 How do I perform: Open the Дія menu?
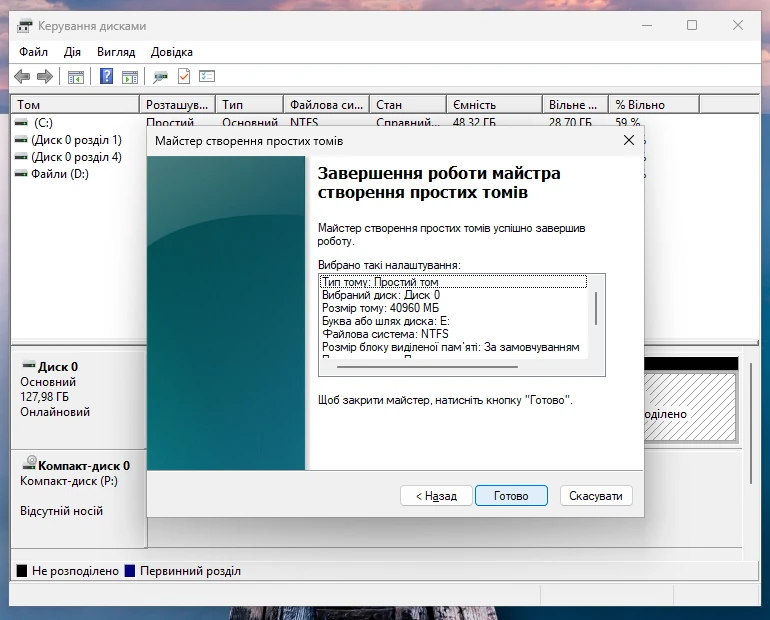point(72,52)
